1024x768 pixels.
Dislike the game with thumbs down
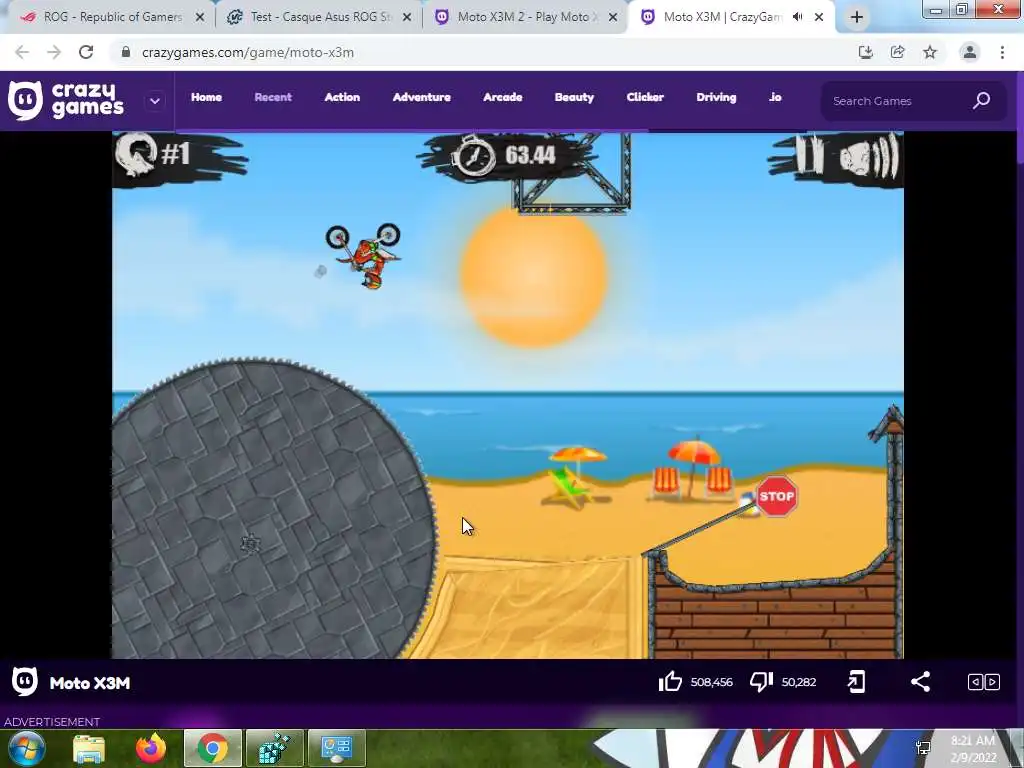coord(761,682)
